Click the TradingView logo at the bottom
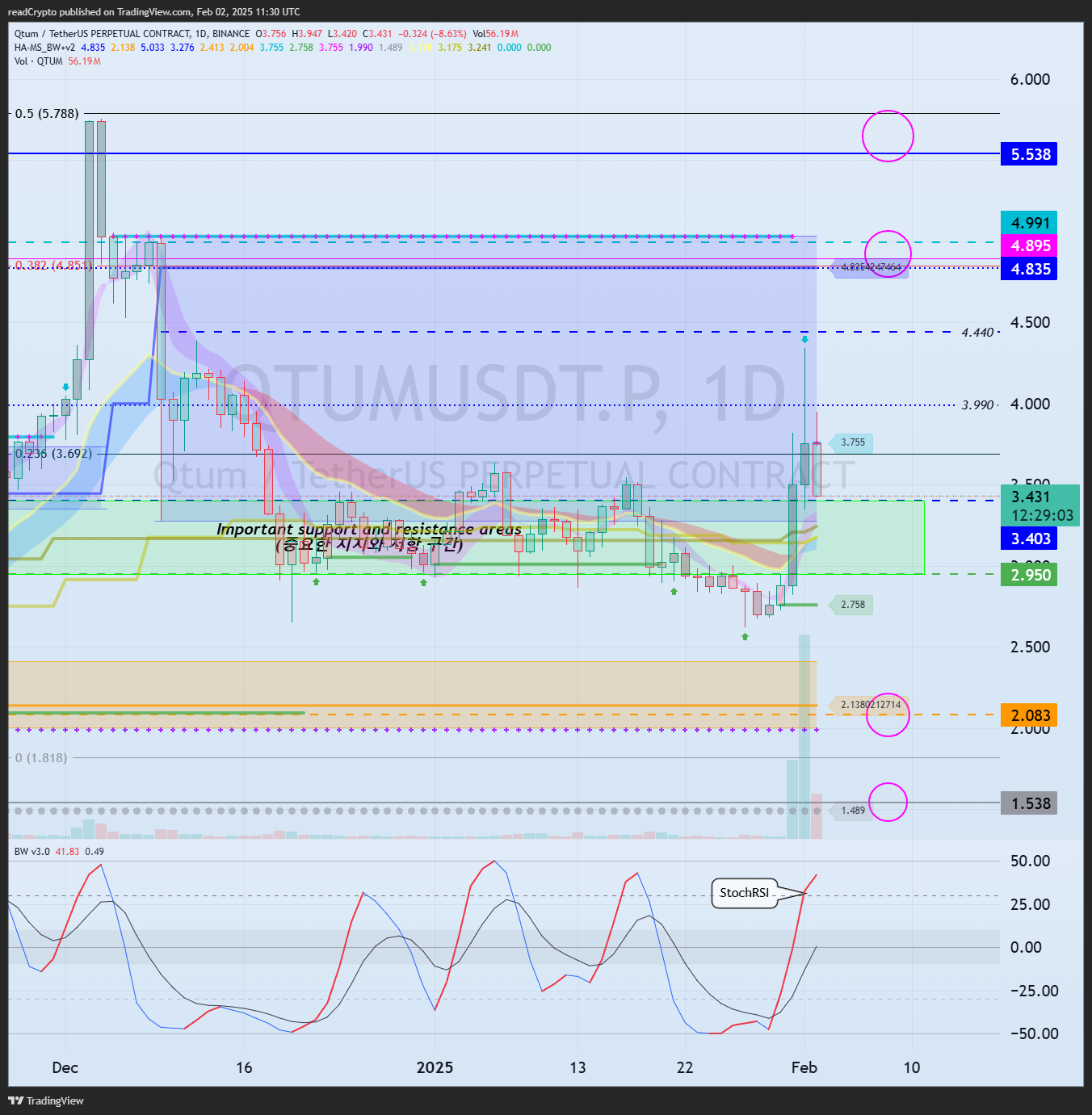The width and height of the screenshot is (1092, 1115). [x=46, y=1100]
